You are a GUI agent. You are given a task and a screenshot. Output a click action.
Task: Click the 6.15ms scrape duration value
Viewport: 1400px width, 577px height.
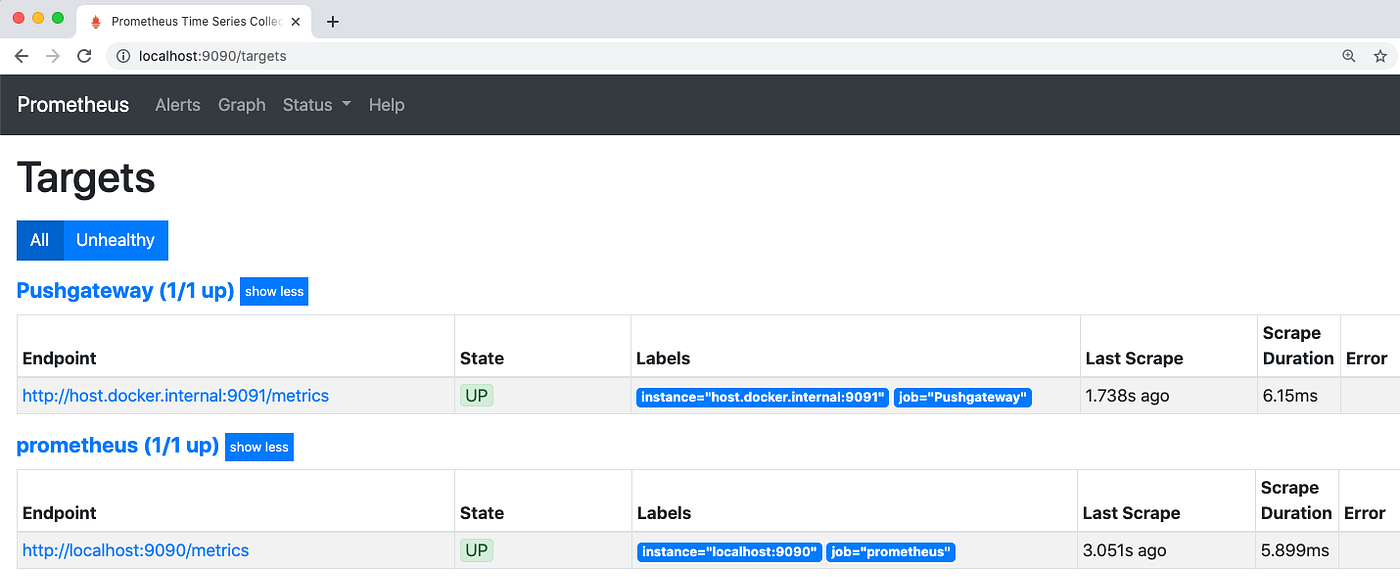click(1290, 396)
